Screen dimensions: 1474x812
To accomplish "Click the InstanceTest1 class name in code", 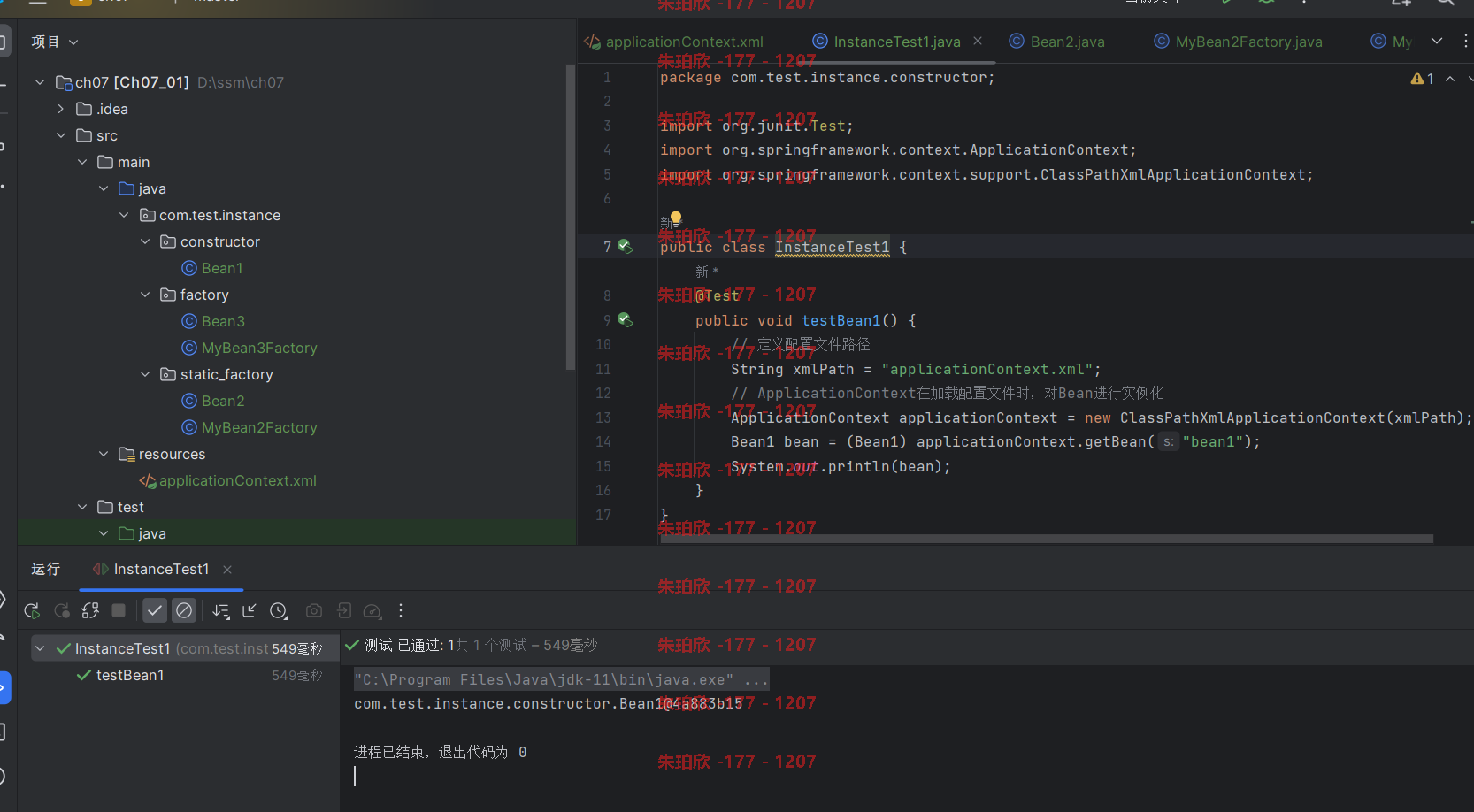I will (x=832, y=247).
